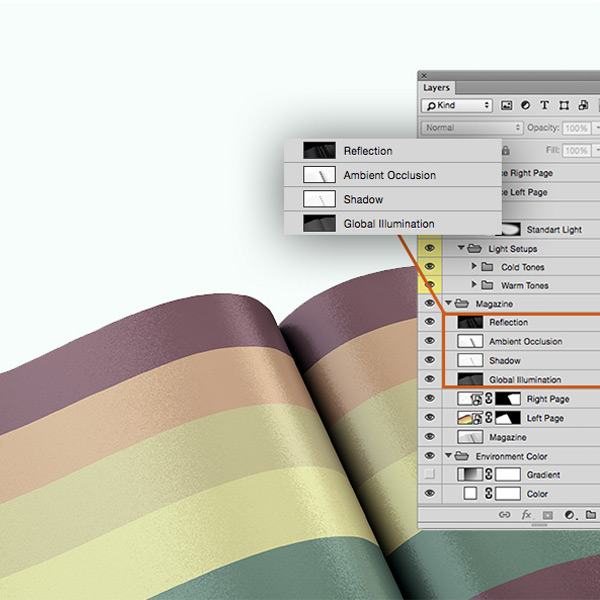Click Magazine layer thumbnail below Left Page

coord(470,437)
